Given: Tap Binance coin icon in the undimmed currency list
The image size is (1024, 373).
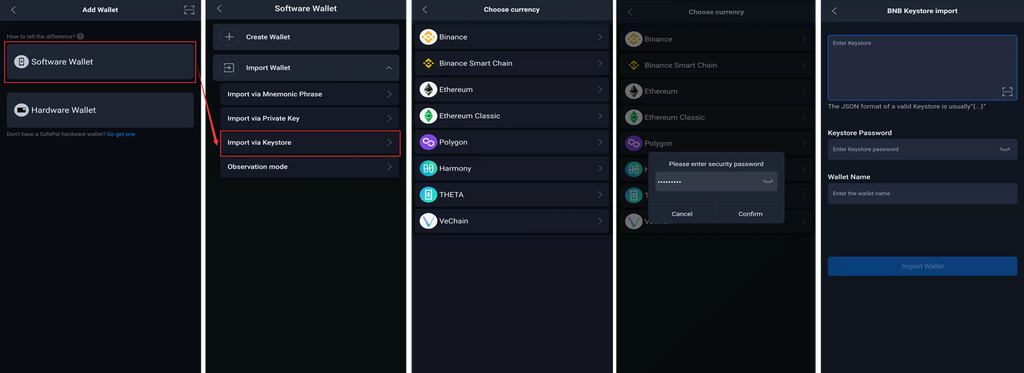Looking at the screenshot, I should [x=428, y=37].
